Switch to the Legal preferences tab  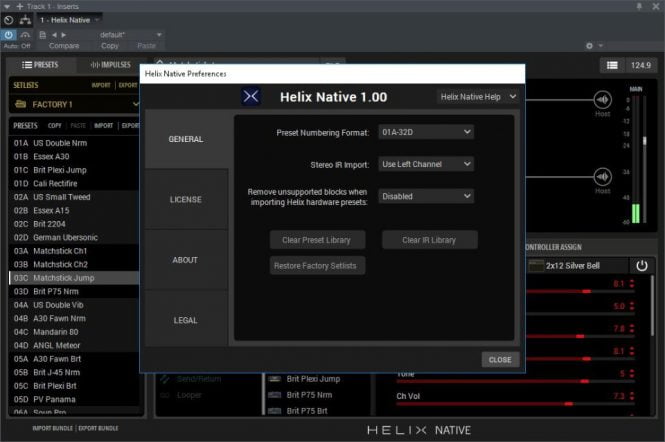(186, 320)
